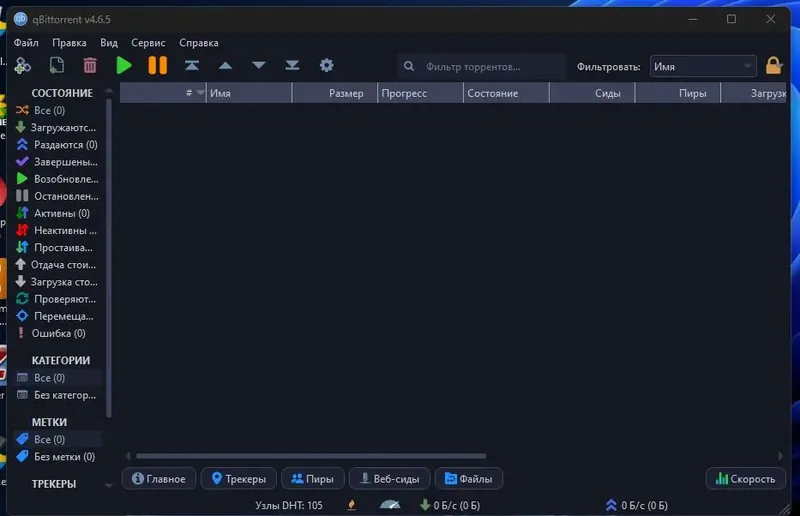Click the connection status flame icon
The width and height of the screenshot is (800, 516).
coord(352,505)
